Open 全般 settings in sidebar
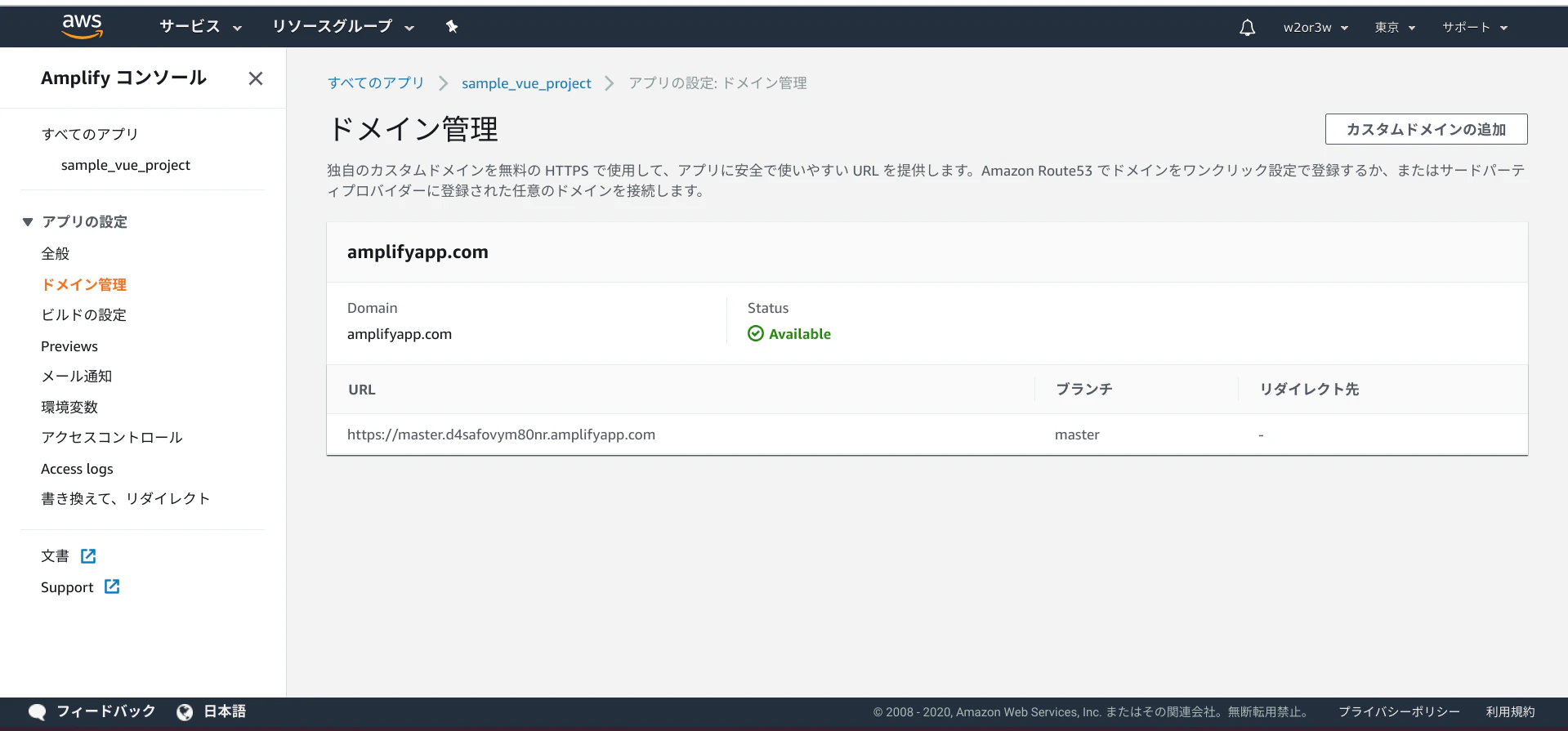Screen dimensions: 1568x731 click(56, 254)
